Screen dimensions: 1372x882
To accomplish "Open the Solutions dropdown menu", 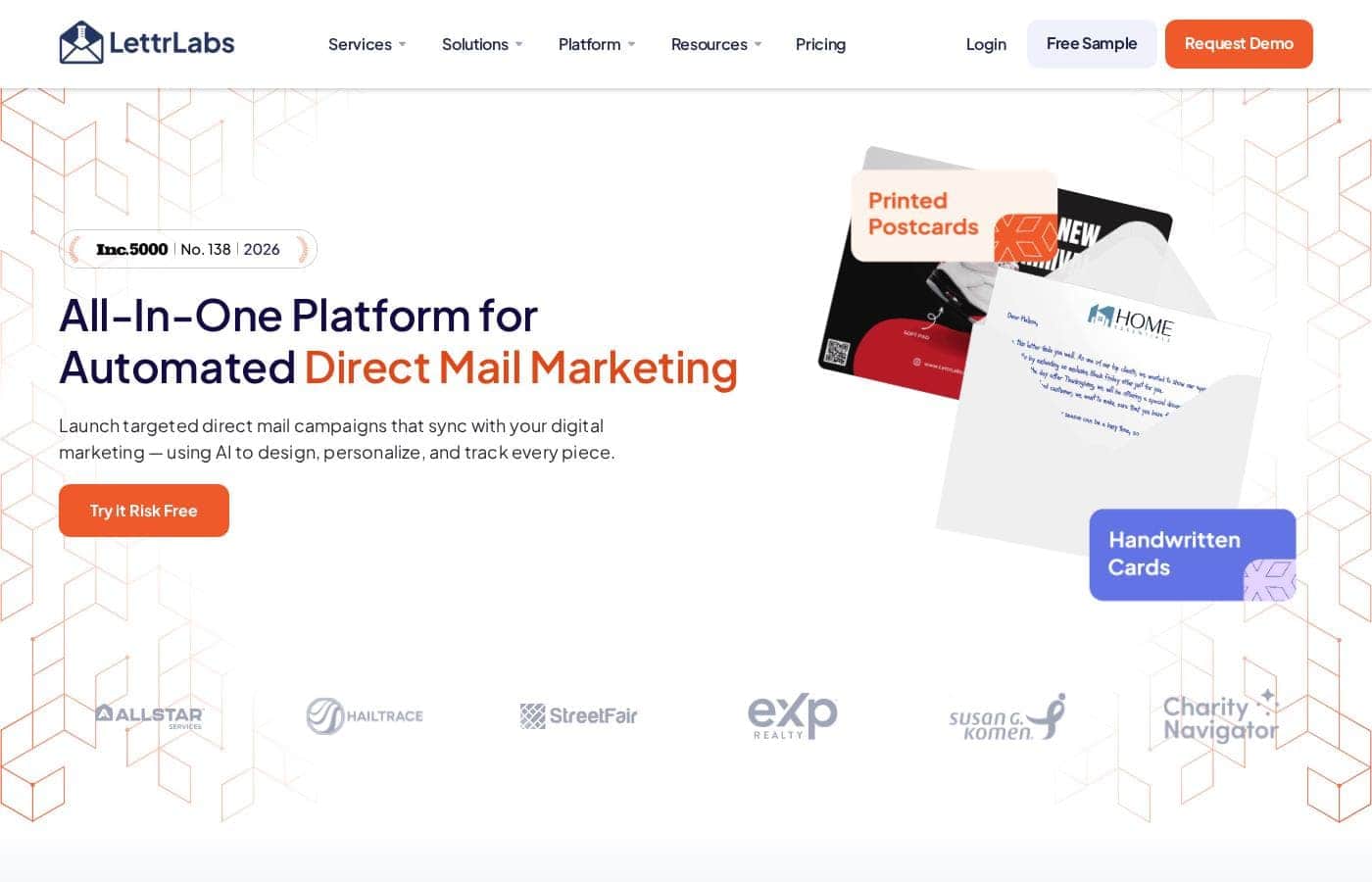I will tap(482, 44).
